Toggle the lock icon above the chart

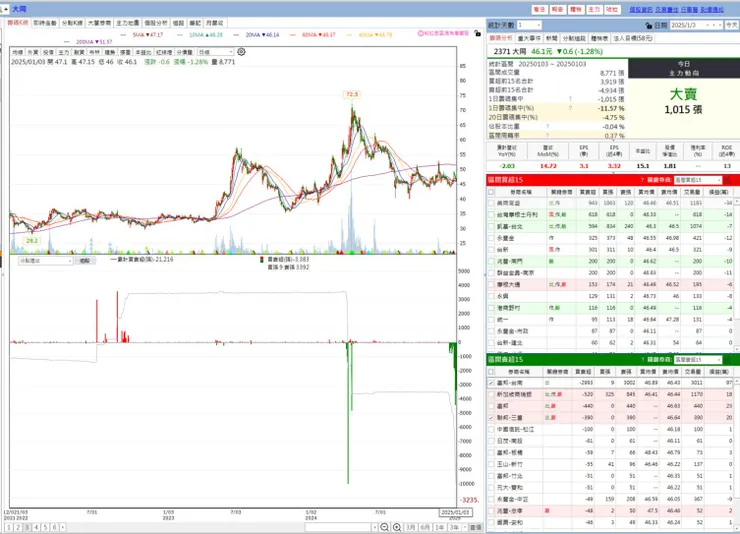478,33
